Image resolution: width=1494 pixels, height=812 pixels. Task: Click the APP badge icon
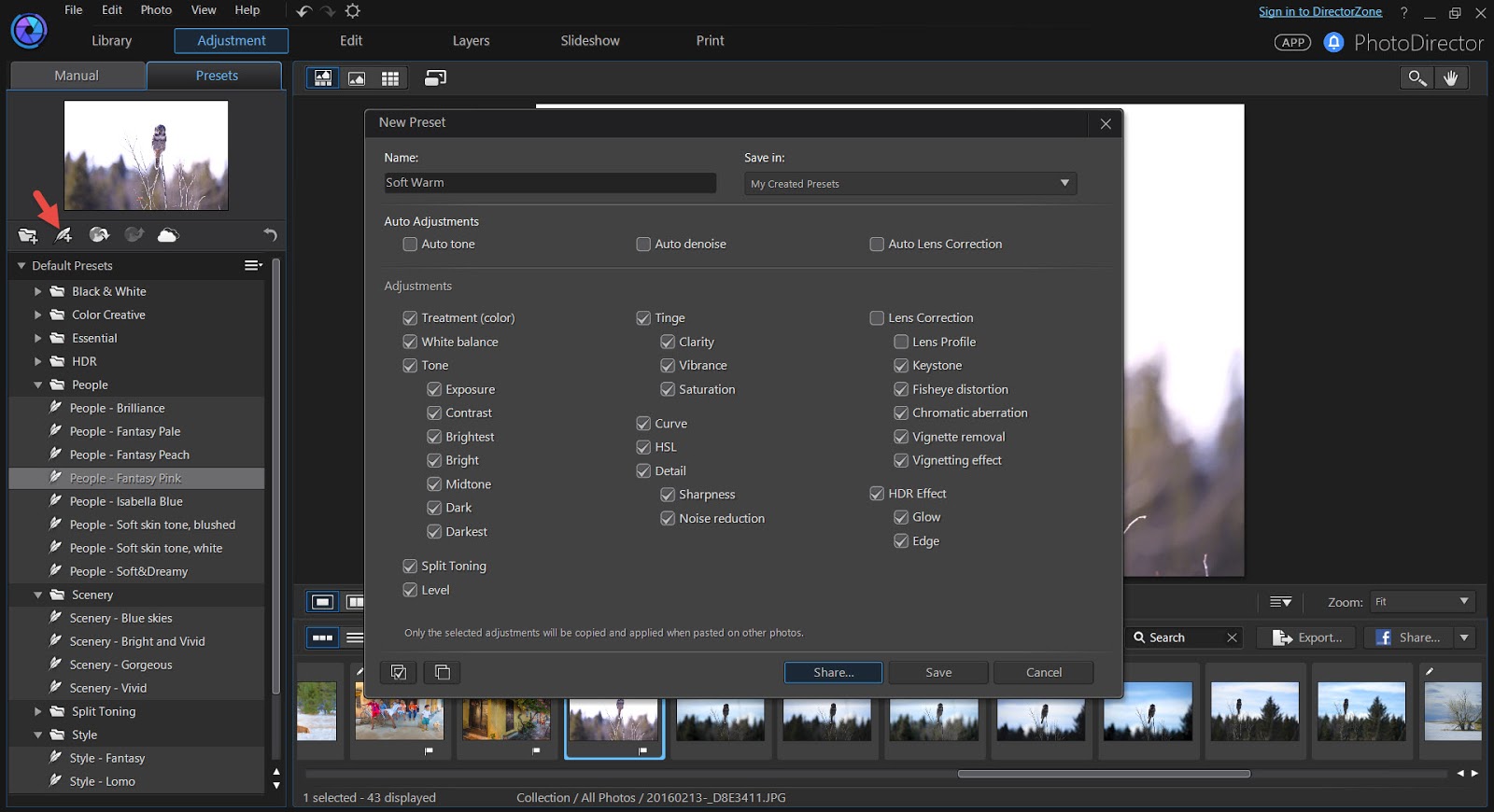pyautogui.click(x=1292, y=42)
